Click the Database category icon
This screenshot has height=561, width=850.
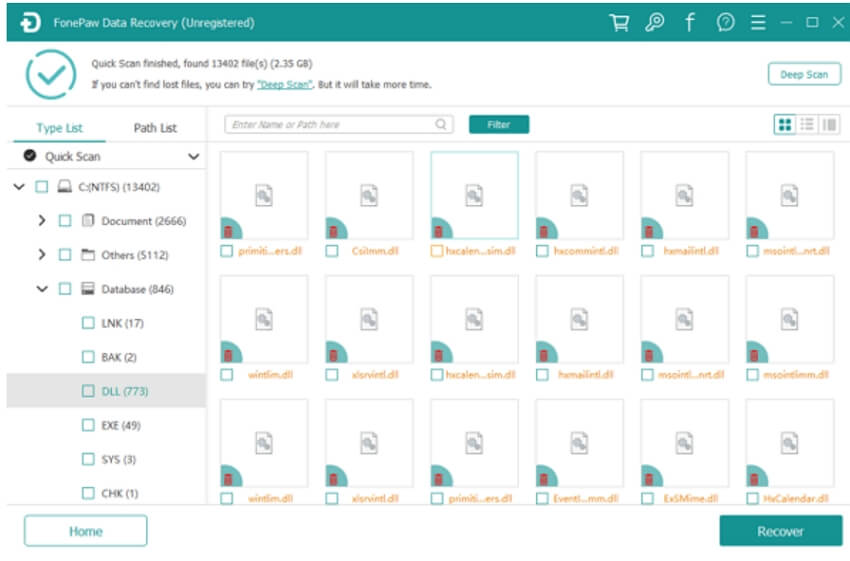point(88,288)
